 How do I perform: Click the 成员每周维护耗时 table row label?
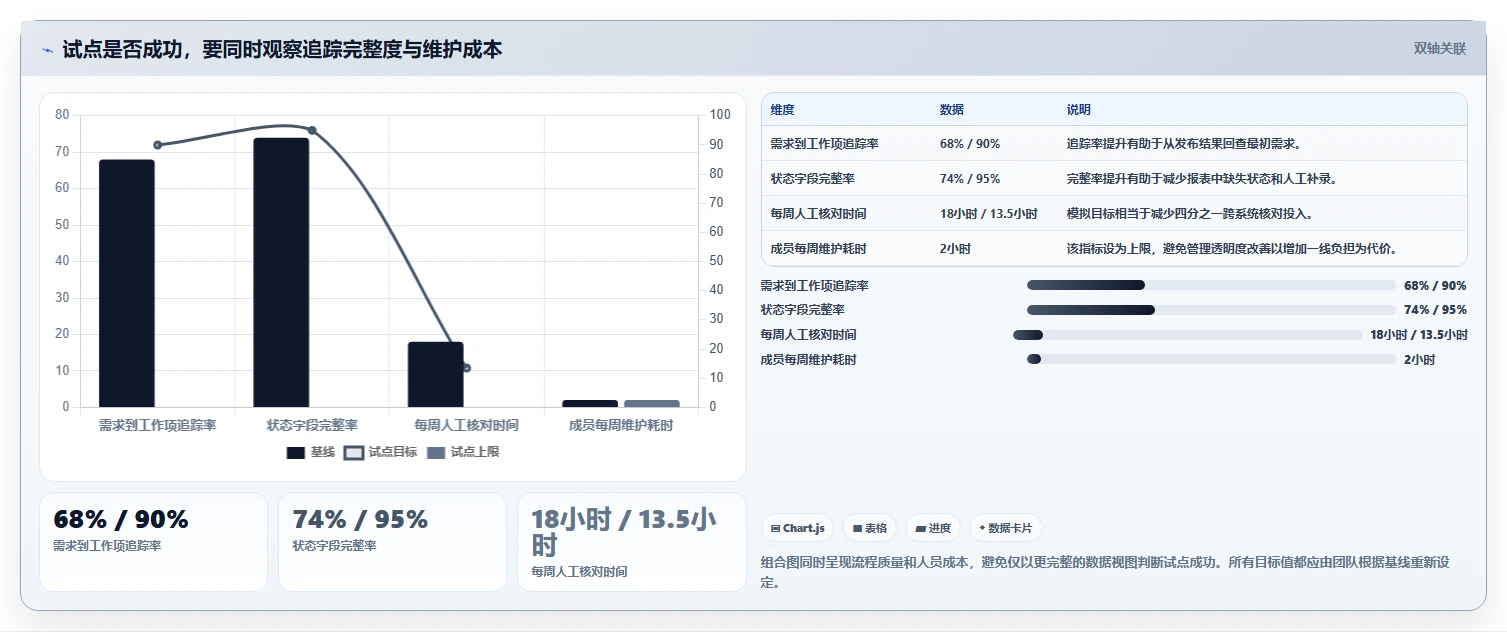[x=818, y=249]
